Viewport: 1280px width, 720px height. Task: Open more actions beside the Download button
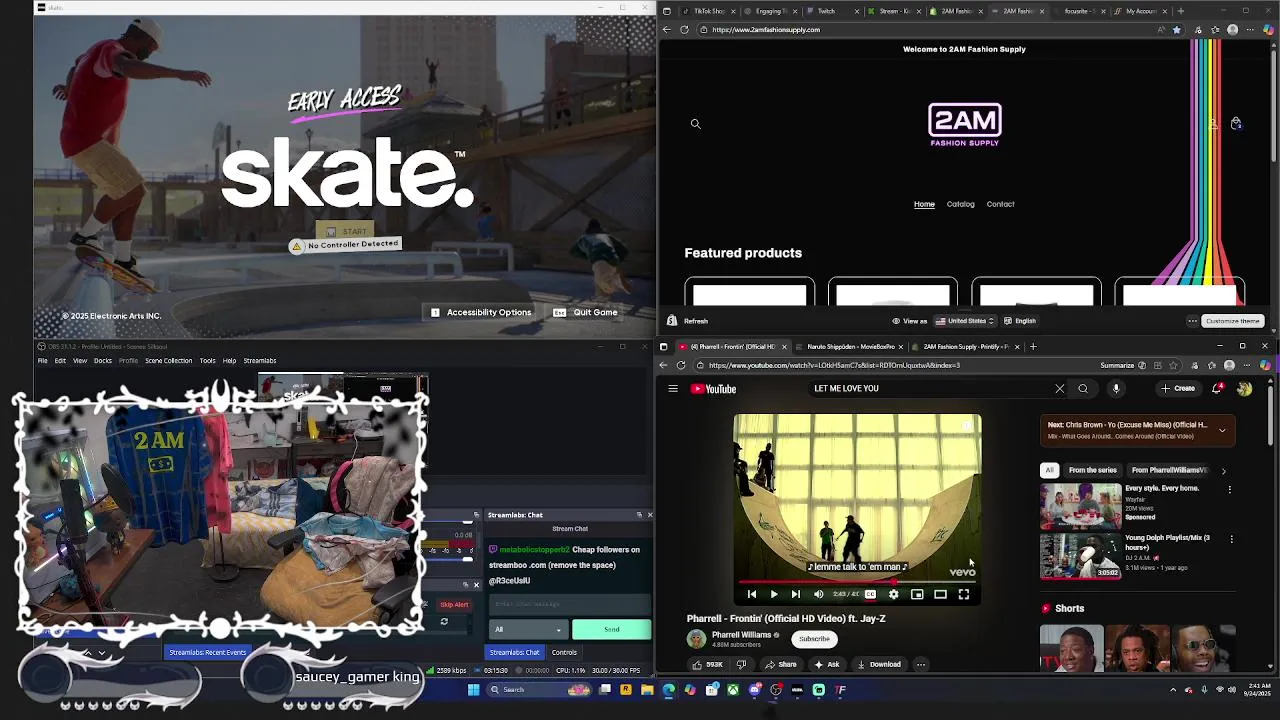coord(921,664)
